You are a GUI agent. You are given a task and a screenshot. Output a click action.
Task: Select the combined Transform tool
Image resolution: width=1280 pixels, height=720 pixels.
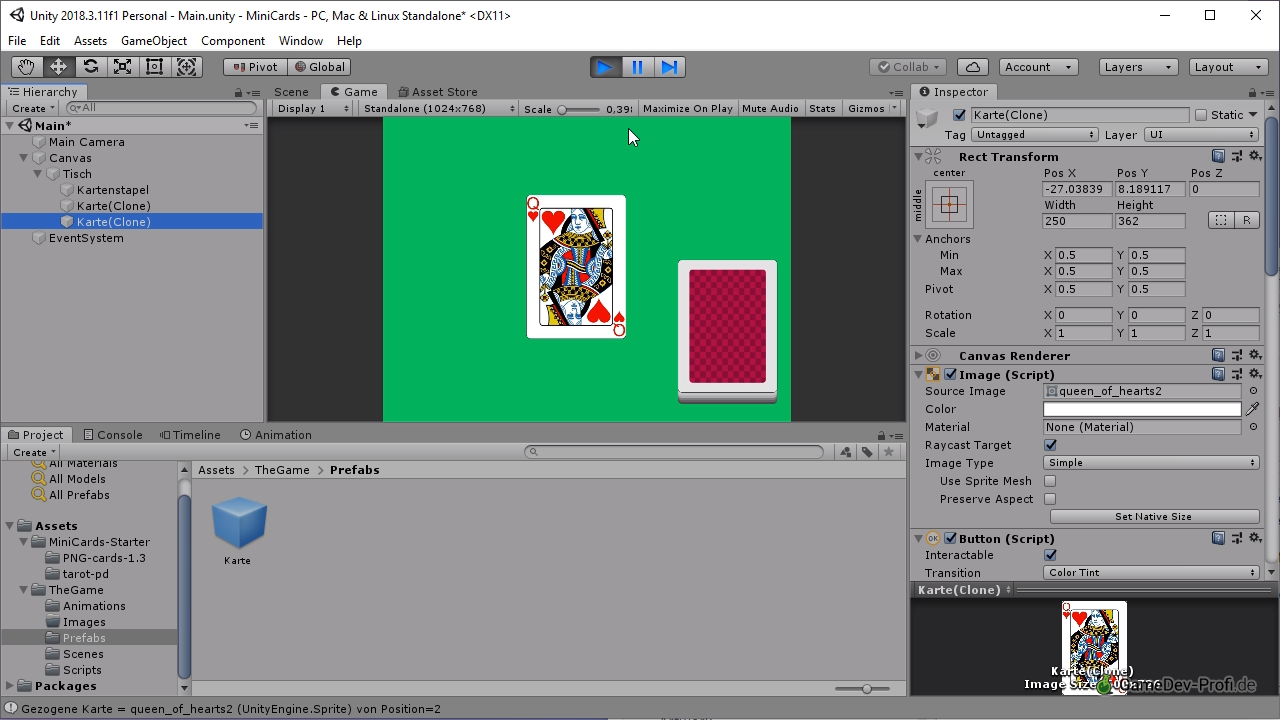(x=186, y=67)
